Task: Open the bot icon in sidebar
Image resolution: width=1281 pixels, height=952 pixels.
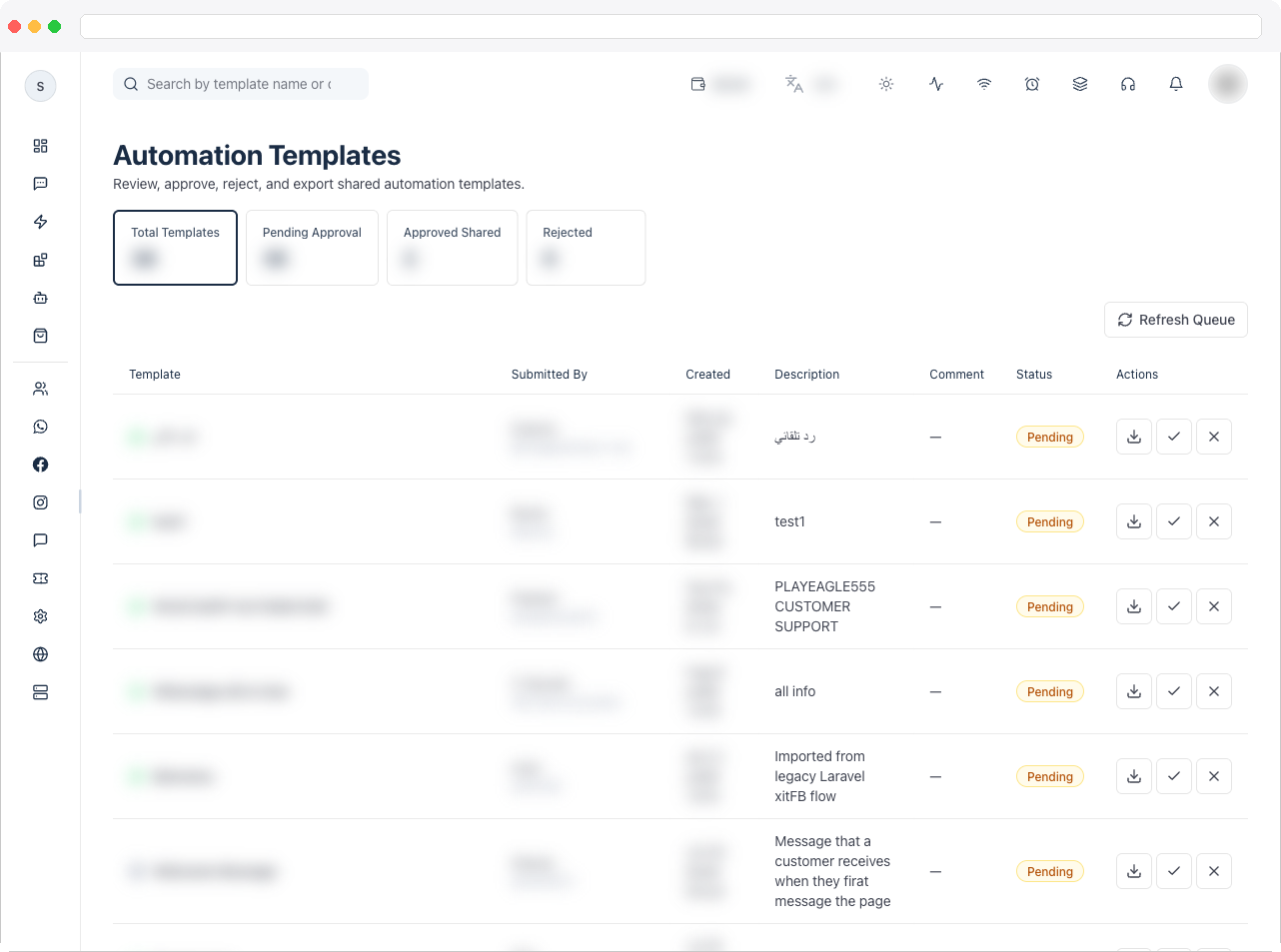Action: [x=40, y=298]
